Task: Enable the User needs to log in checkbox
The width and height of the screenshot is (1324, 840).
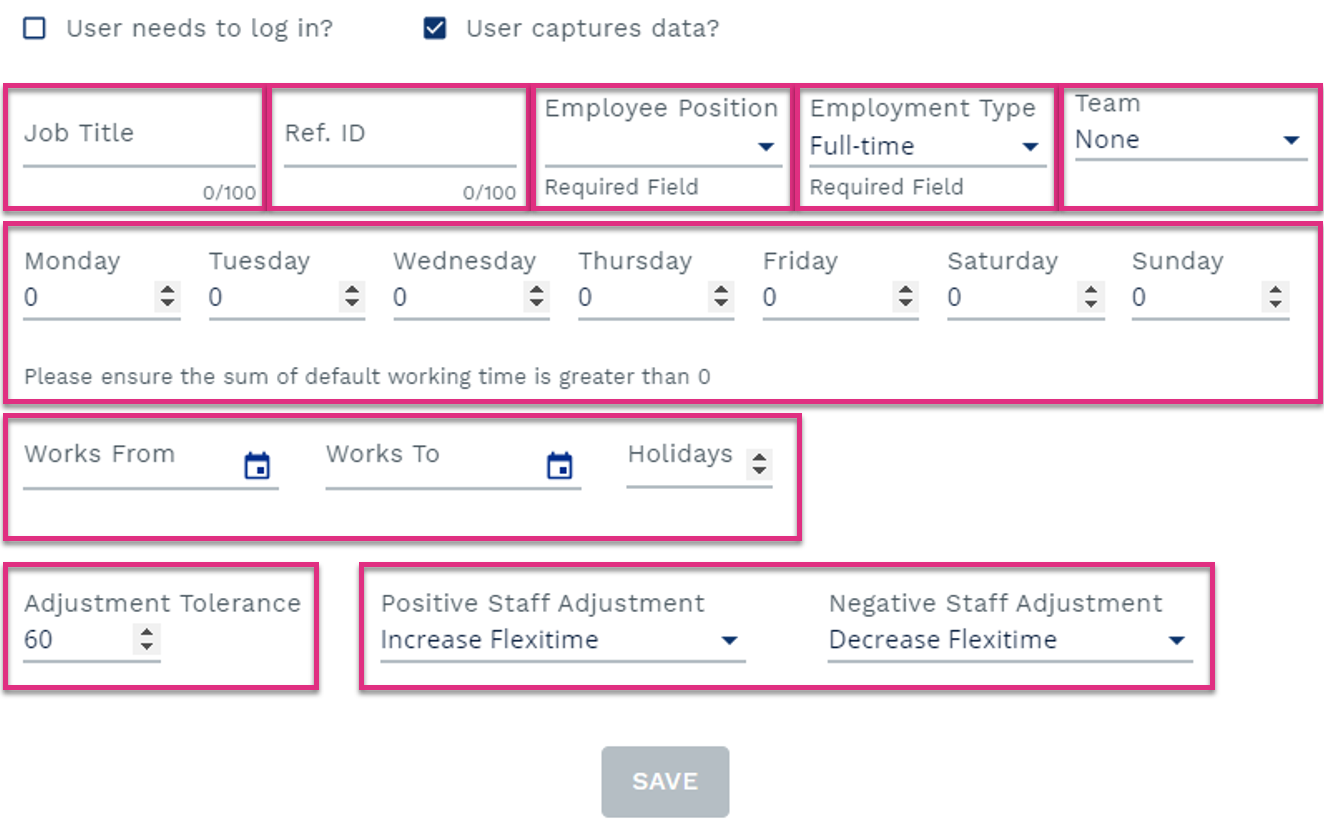Action: click(35, 28)
